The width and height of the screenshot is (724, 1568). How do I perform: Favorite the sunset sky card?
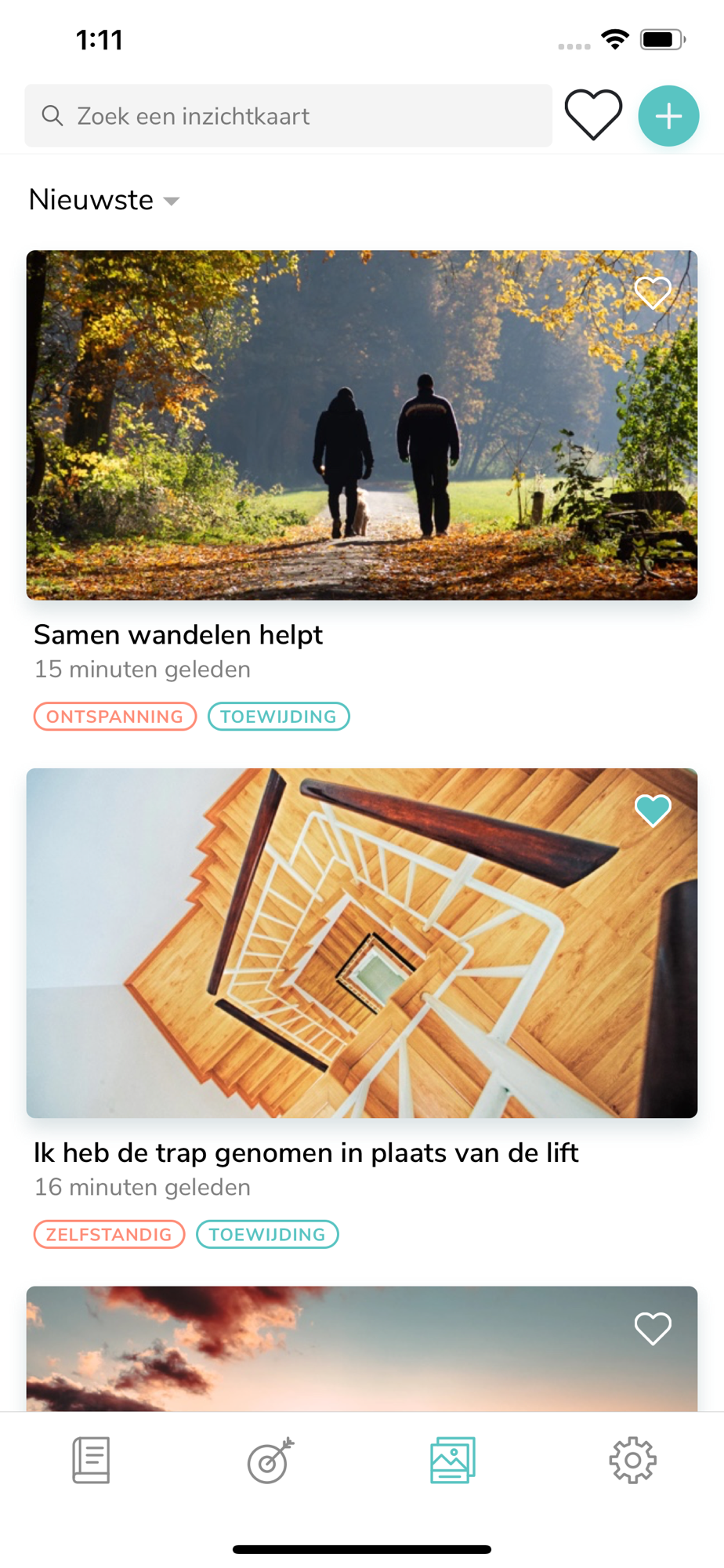click(653, 1328)
